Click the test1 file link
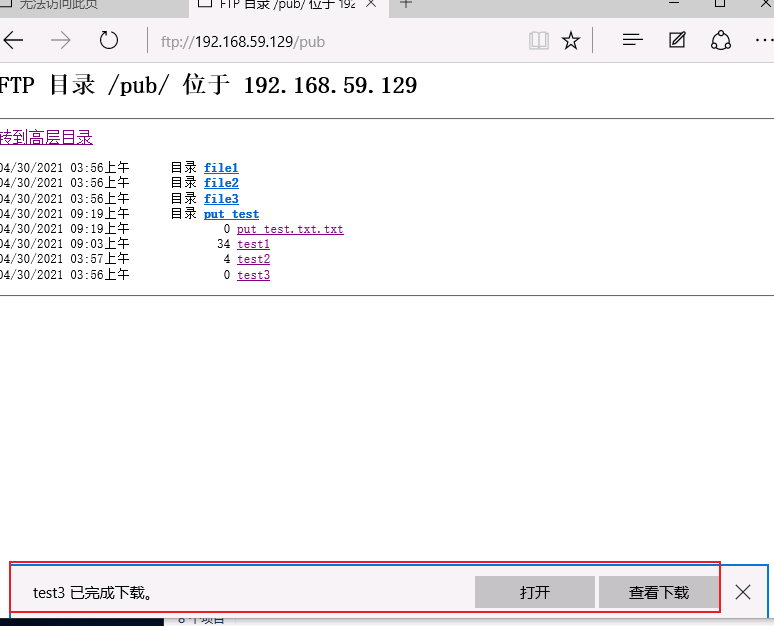 [x=253, y=244]
